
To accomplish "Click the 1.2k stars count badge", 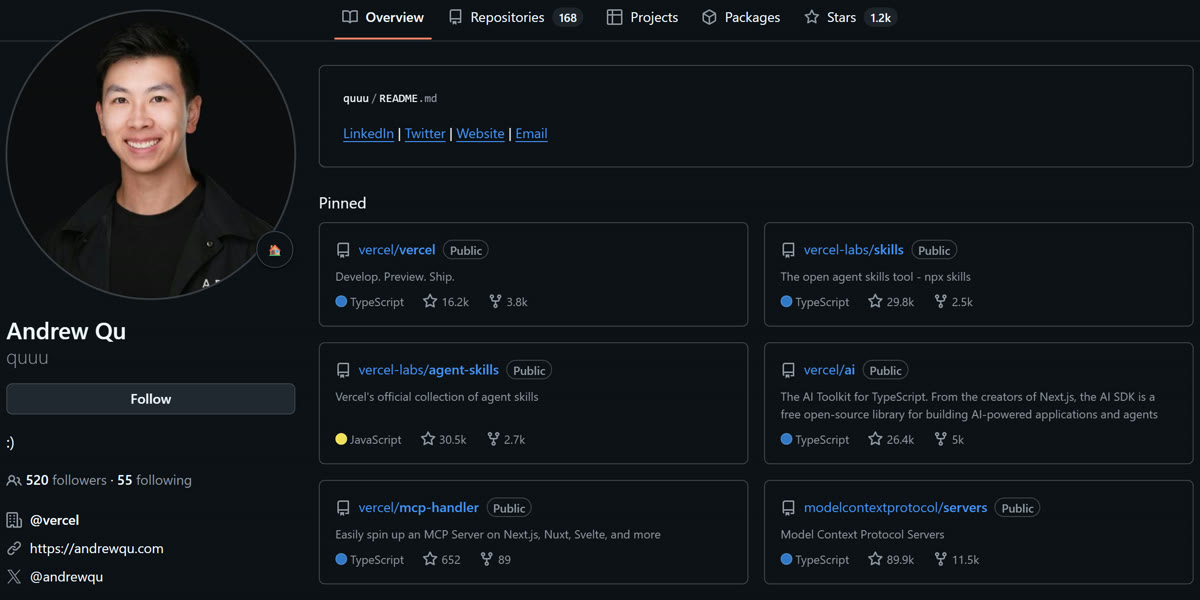I will pyautogui.click(x=880, y=18).
